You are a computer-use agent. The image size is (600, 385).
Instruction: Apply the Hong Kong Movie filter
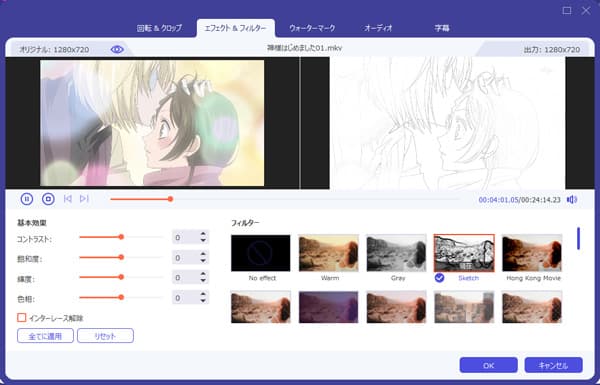coord(532,253)
